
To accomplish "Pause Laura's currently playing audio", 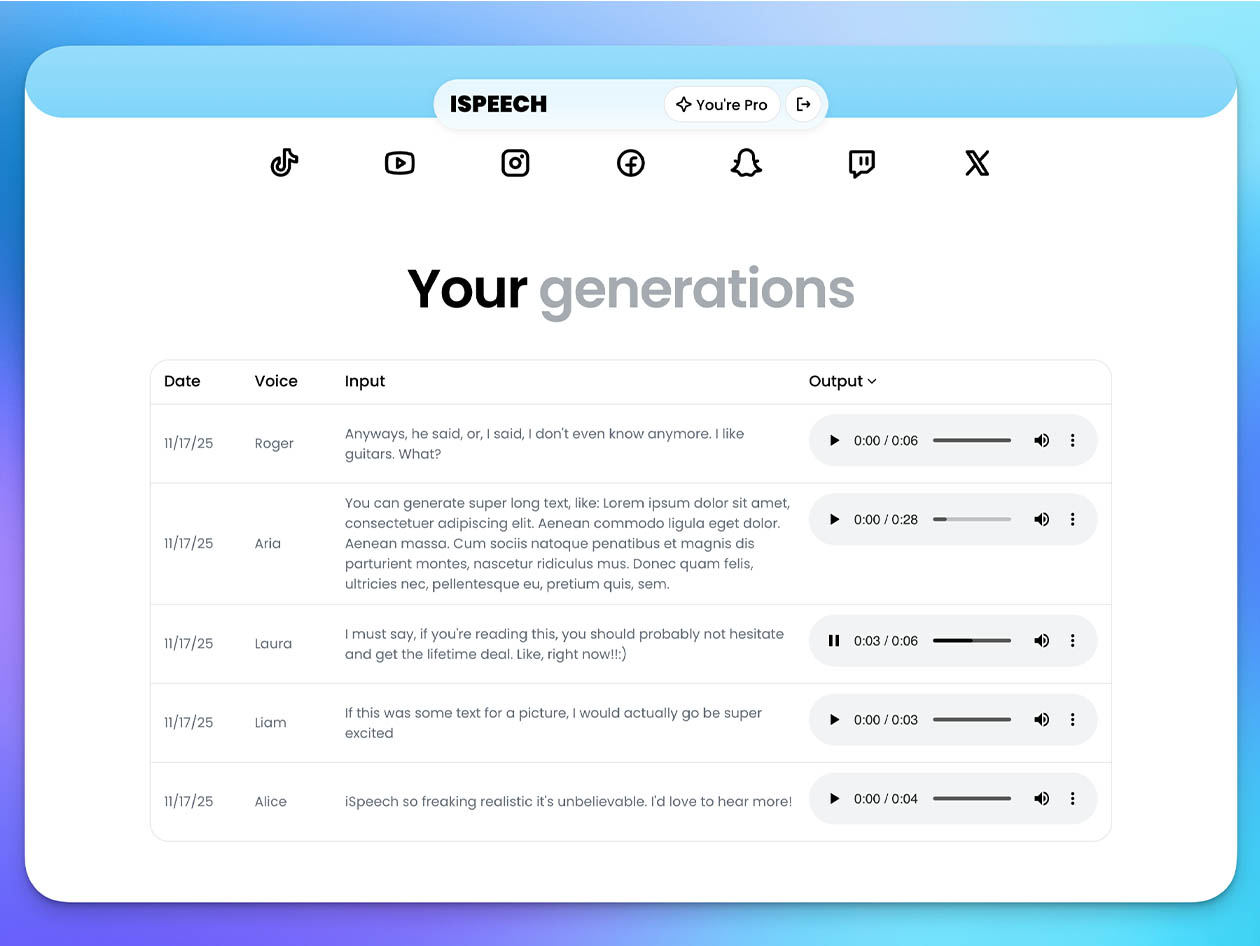I will pos(835,640).
